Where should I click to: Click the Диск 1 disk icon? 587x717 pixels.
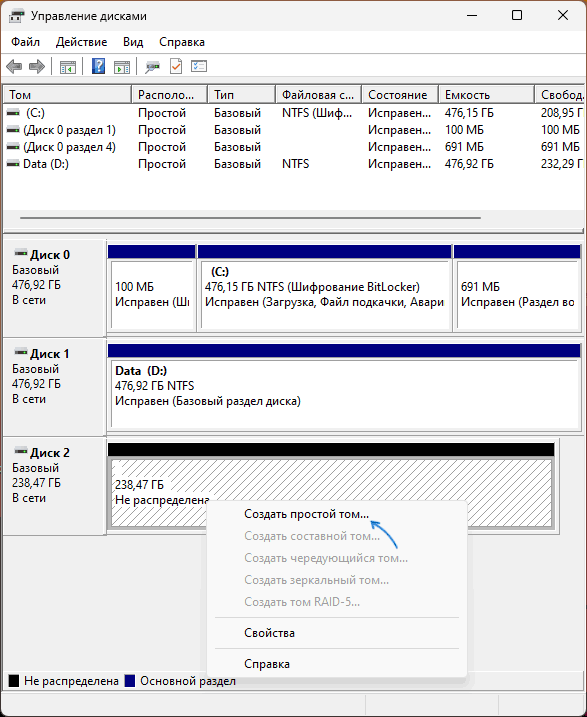21,352
